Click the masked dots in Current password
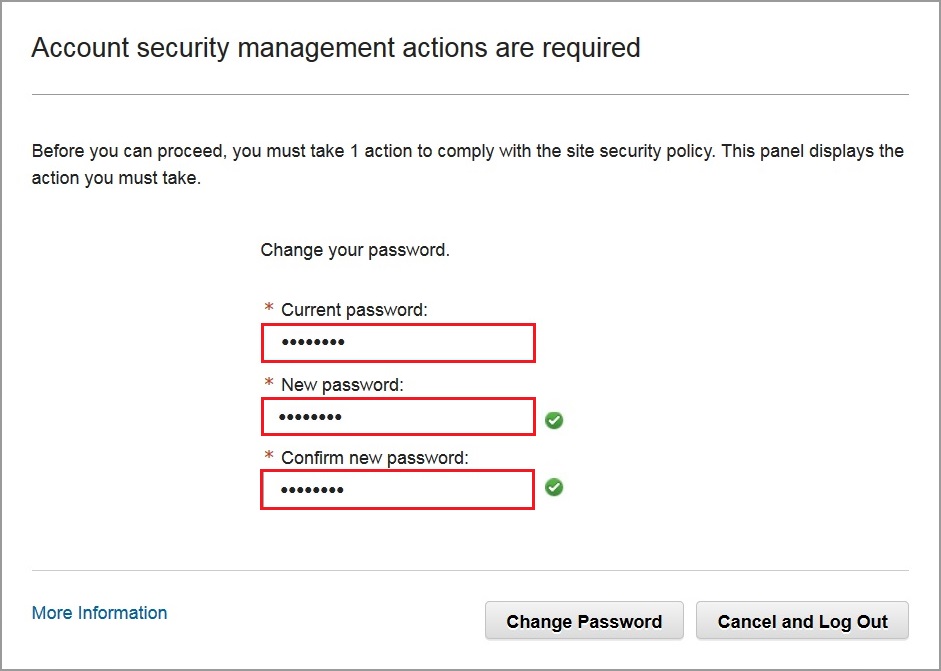This screenshot has width=941, height=671. click(x=312, y=343)
